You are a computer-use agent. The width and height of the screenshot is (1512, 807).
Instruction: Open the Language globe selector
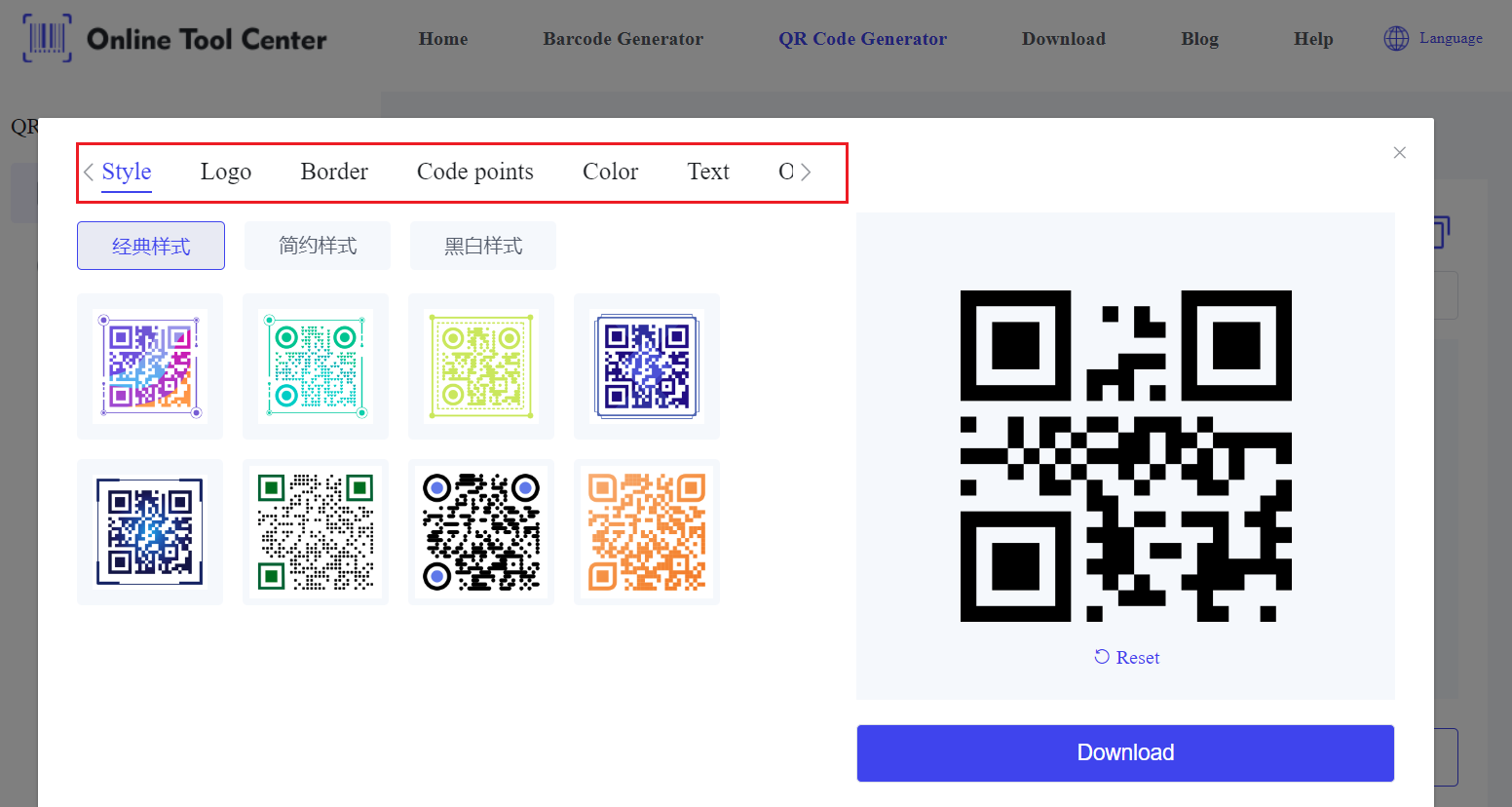[x=1433, y=38]
